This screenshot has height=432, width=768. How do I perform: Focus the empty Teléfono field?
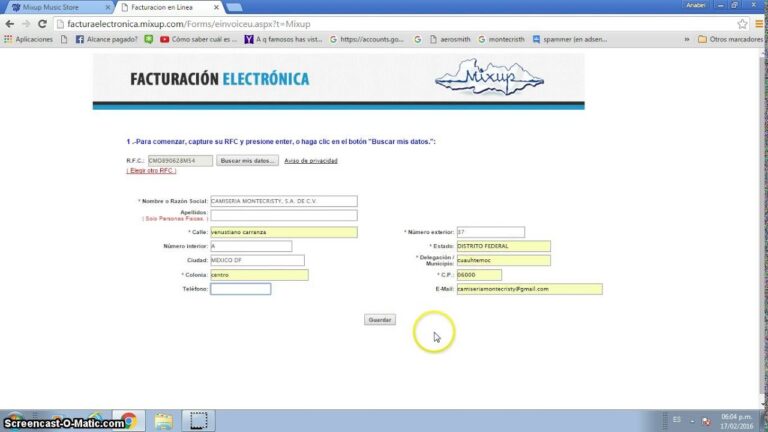tap(240, 289)
